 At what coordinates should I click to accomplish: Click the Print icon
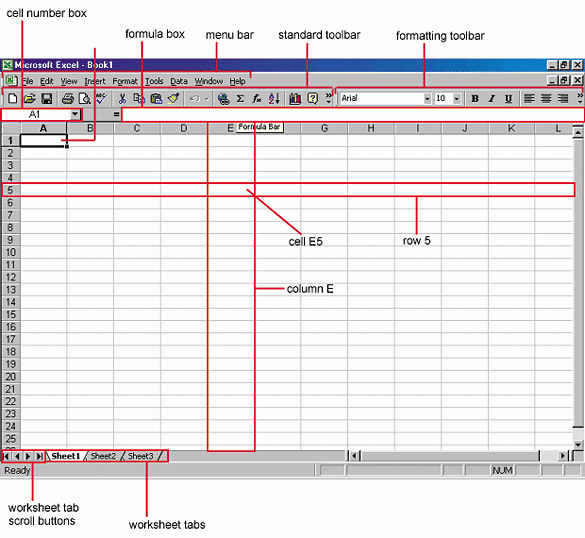click(68, 99)
